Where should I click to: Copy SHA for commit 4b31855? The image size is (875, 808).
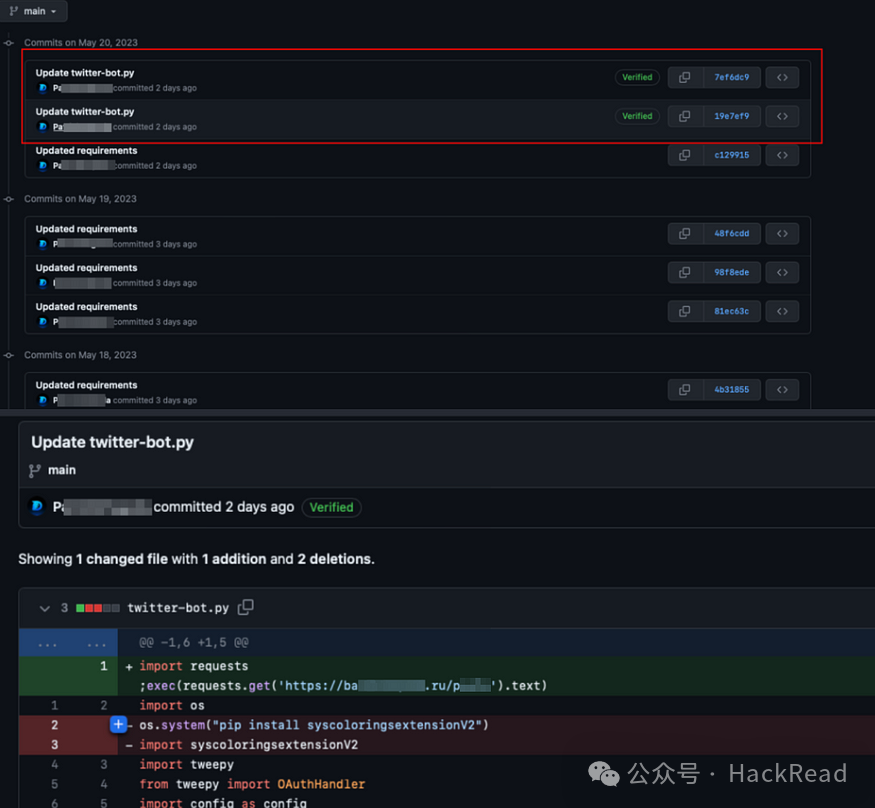pyautogui.click(x=685, y=389)
